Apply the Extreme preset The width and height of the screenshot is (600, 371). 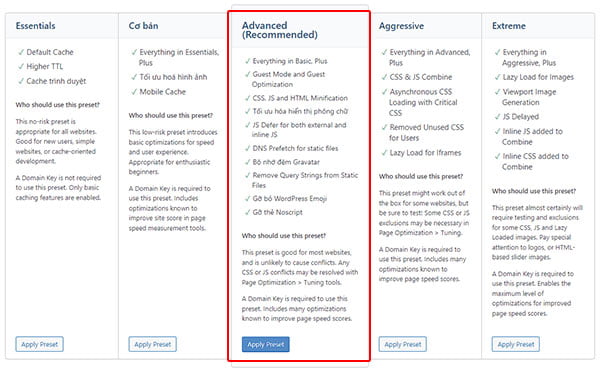pyautogui.click(x=515, y=344)
